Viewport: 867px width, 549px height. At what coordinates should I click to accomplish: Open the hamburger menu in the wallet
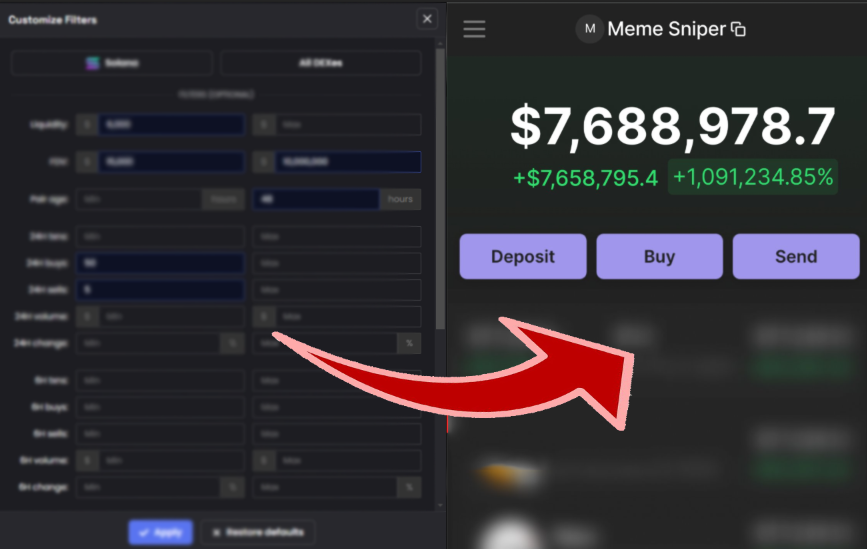tap(474, 29)
